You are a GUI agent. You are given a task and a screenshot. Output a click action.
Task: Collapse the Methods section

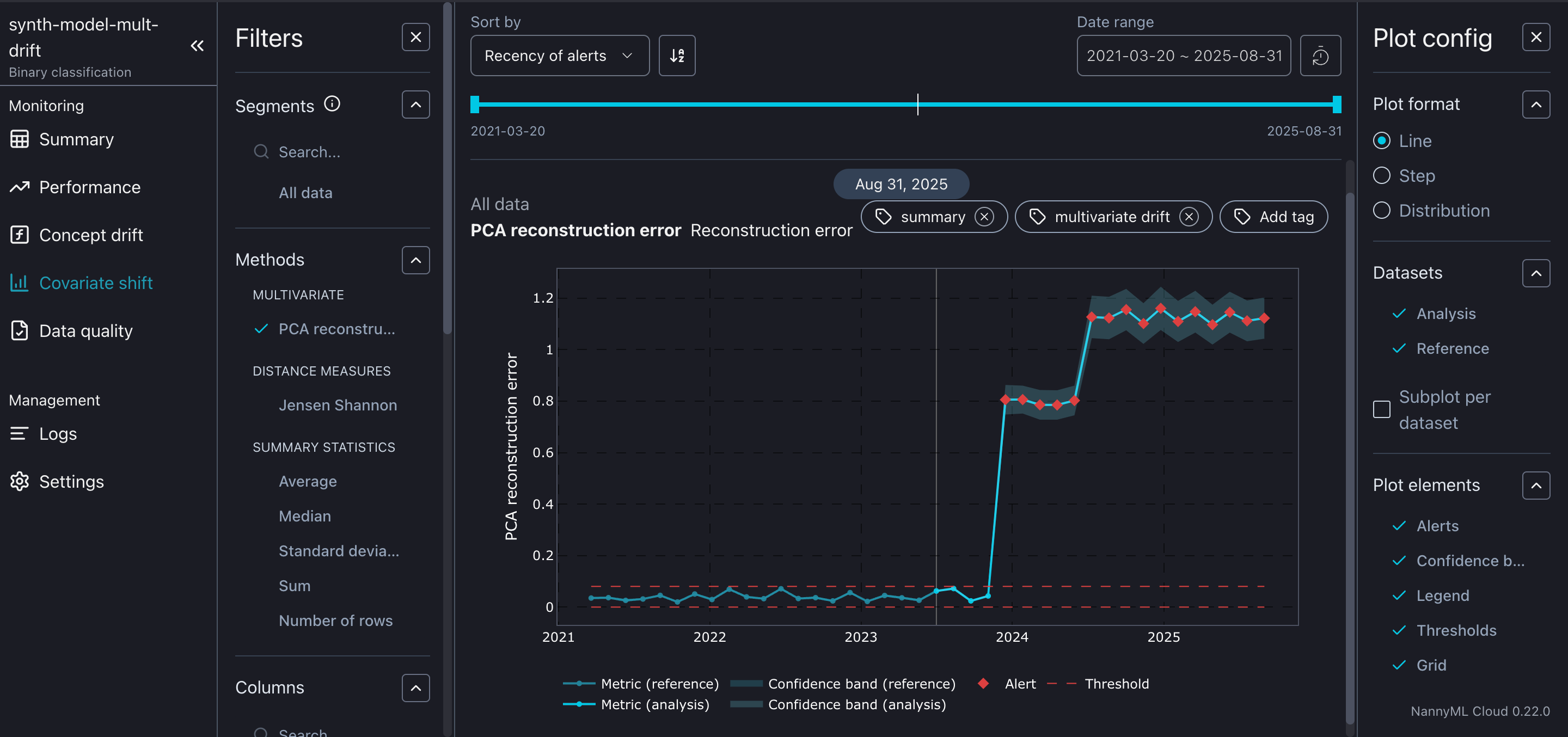[x=415, y=260]
